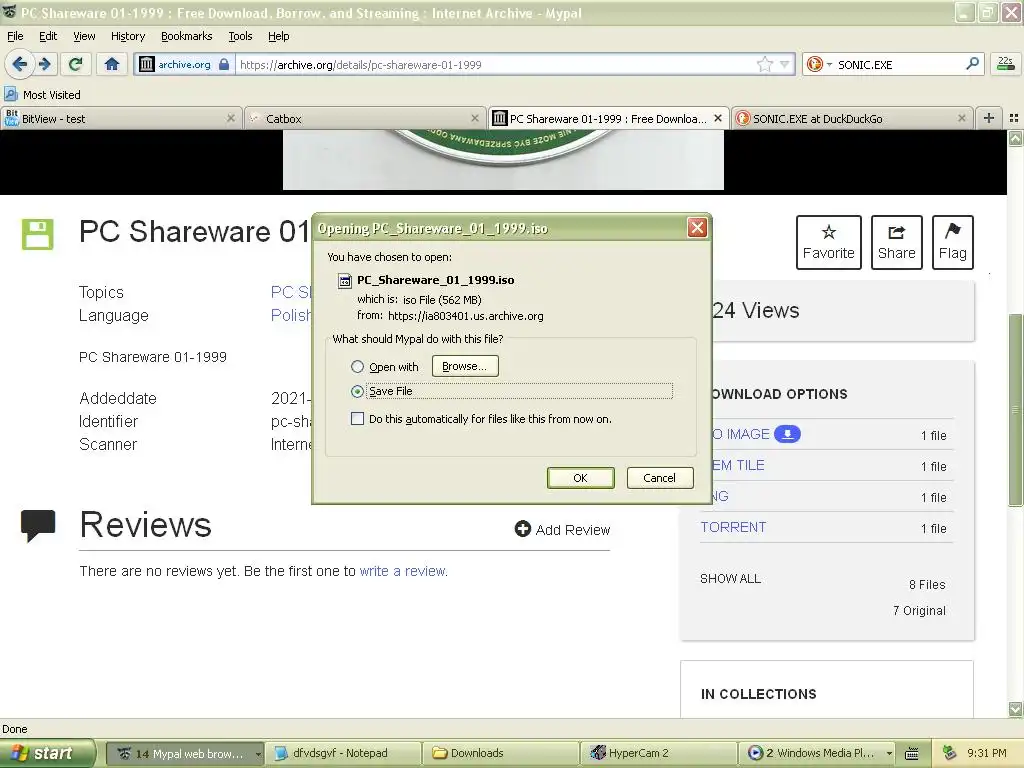Close the Opening PC_Shareware dialog with X
The width and height of the screenshot is (1024, 768).
coord(697,228)
